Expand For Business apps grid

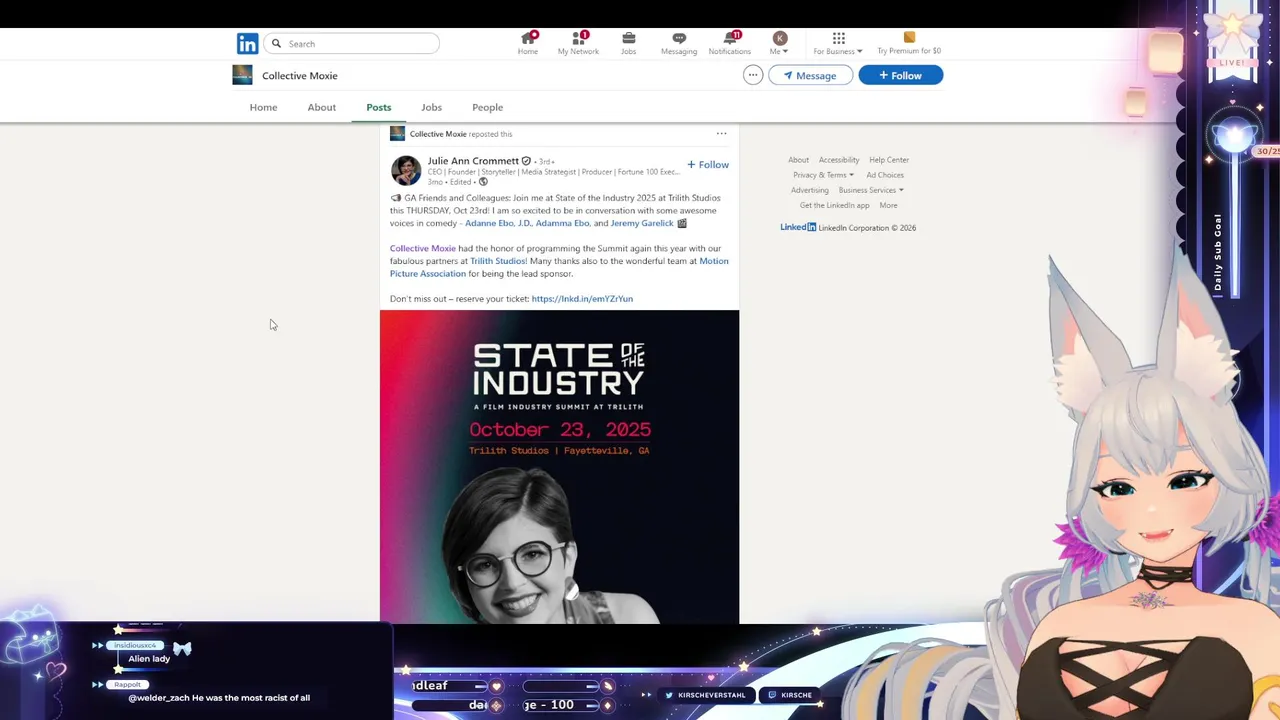[x=838, y=43]
